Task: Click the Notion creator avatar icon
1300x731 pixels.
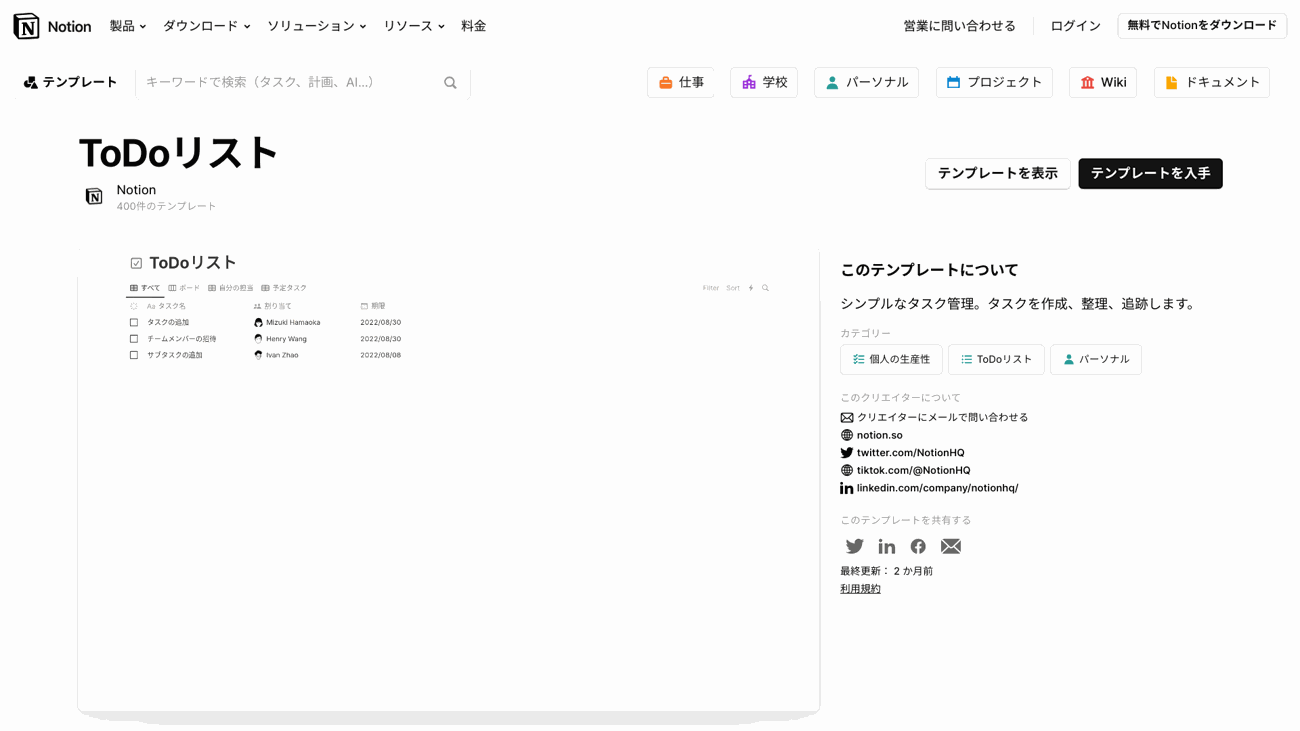Action: pos(94,196)
